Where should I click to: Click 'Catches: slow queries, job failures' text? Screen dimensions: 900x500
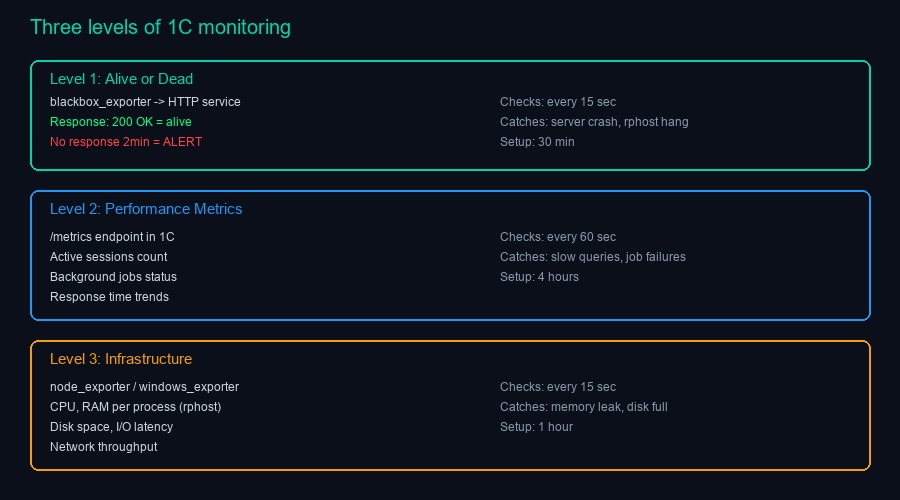coord(593,257)
